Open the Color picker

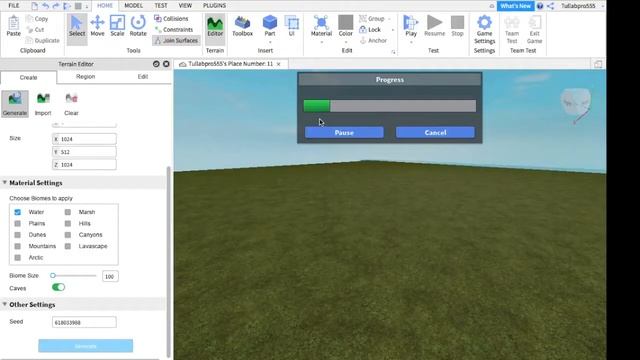pyautogui.click(x=346, y=26)
